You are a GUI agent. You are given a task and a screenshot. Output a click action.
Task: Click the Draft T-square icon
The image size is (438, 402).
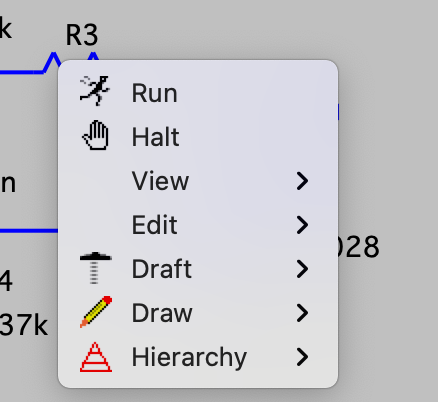point(96,268)
